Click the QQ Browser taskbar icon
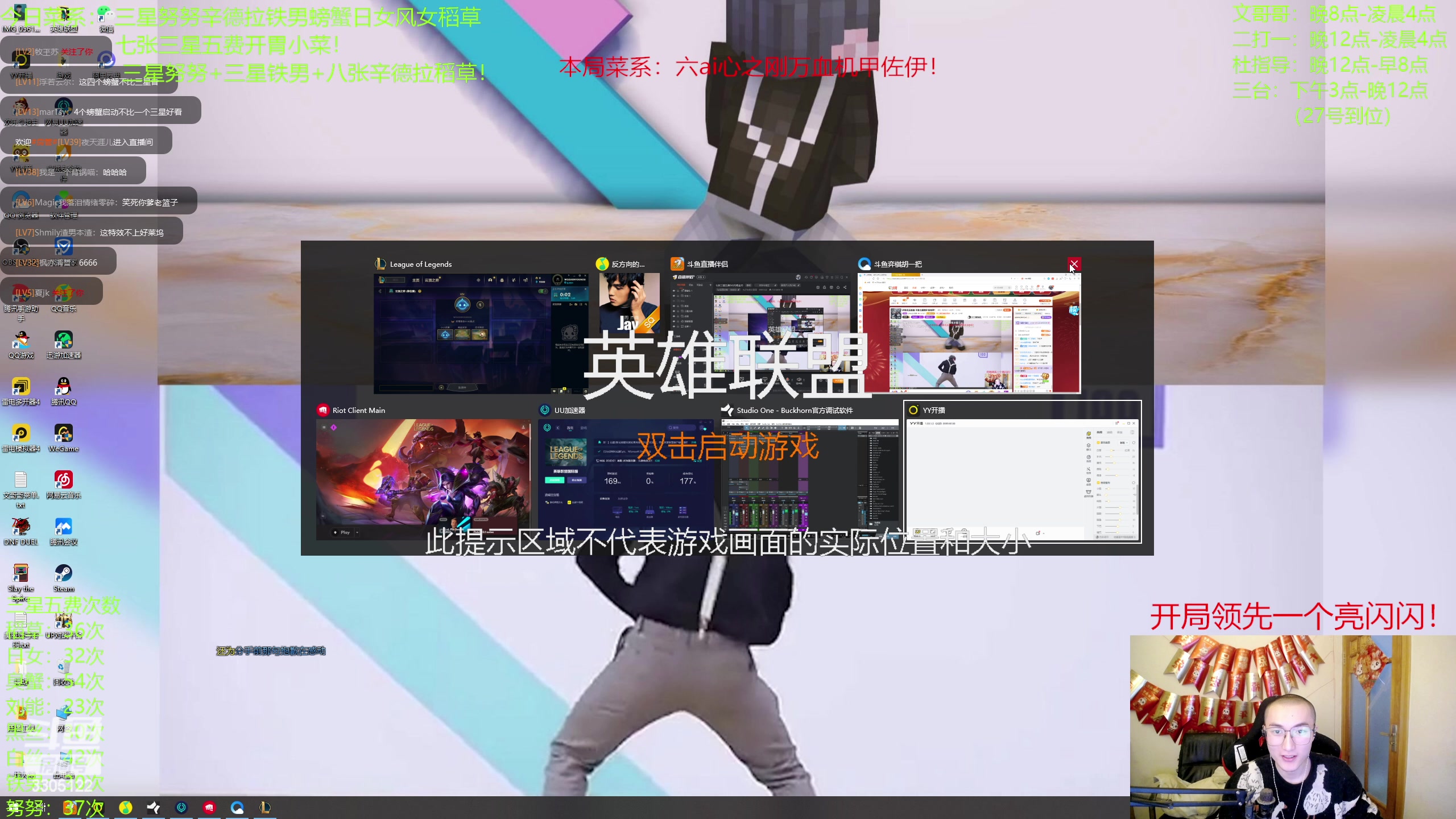Viewport: 1456px width, 819px height. tap(237, 808)
